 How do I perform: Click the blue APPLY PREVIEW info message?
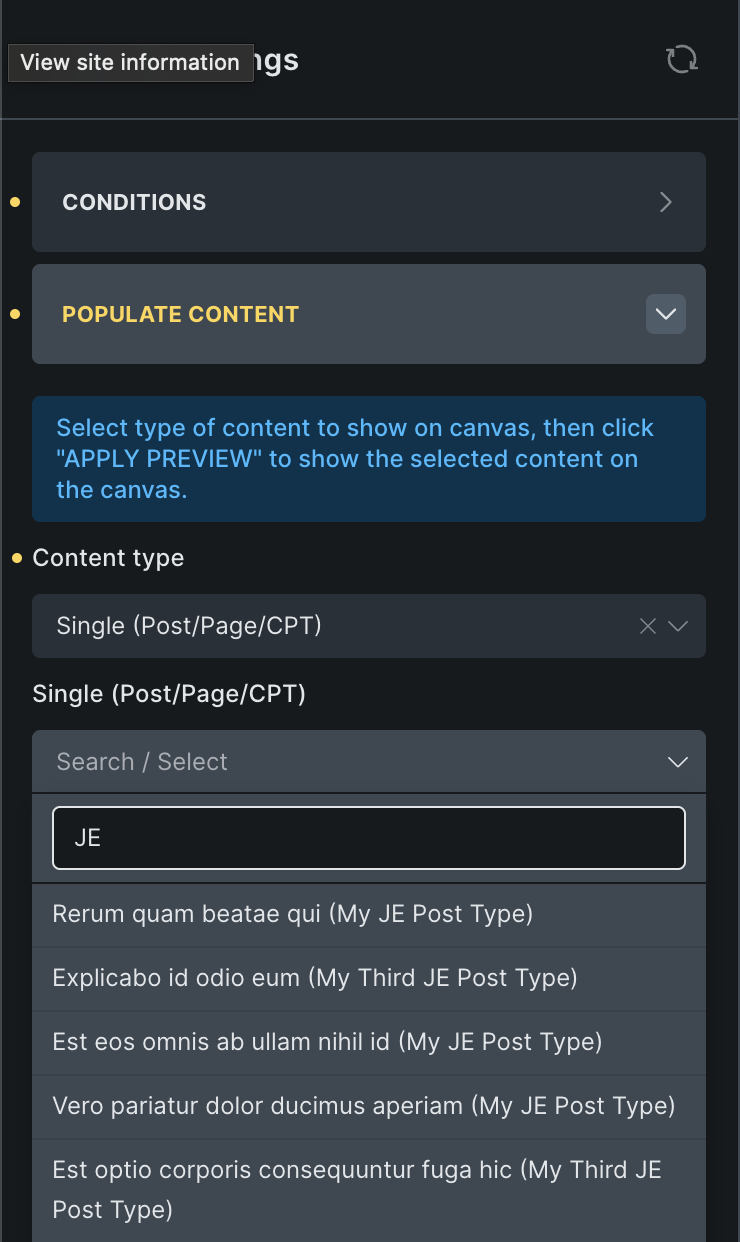tap(368, 459)
